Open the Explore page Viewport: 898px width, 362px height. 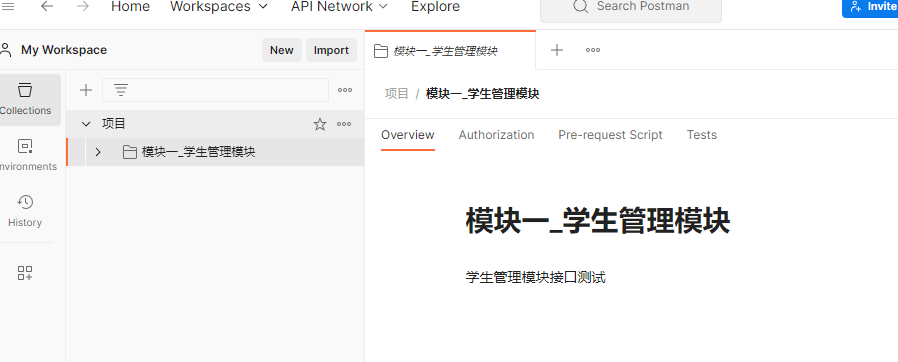pyautogui.click(x=435, y=7)
